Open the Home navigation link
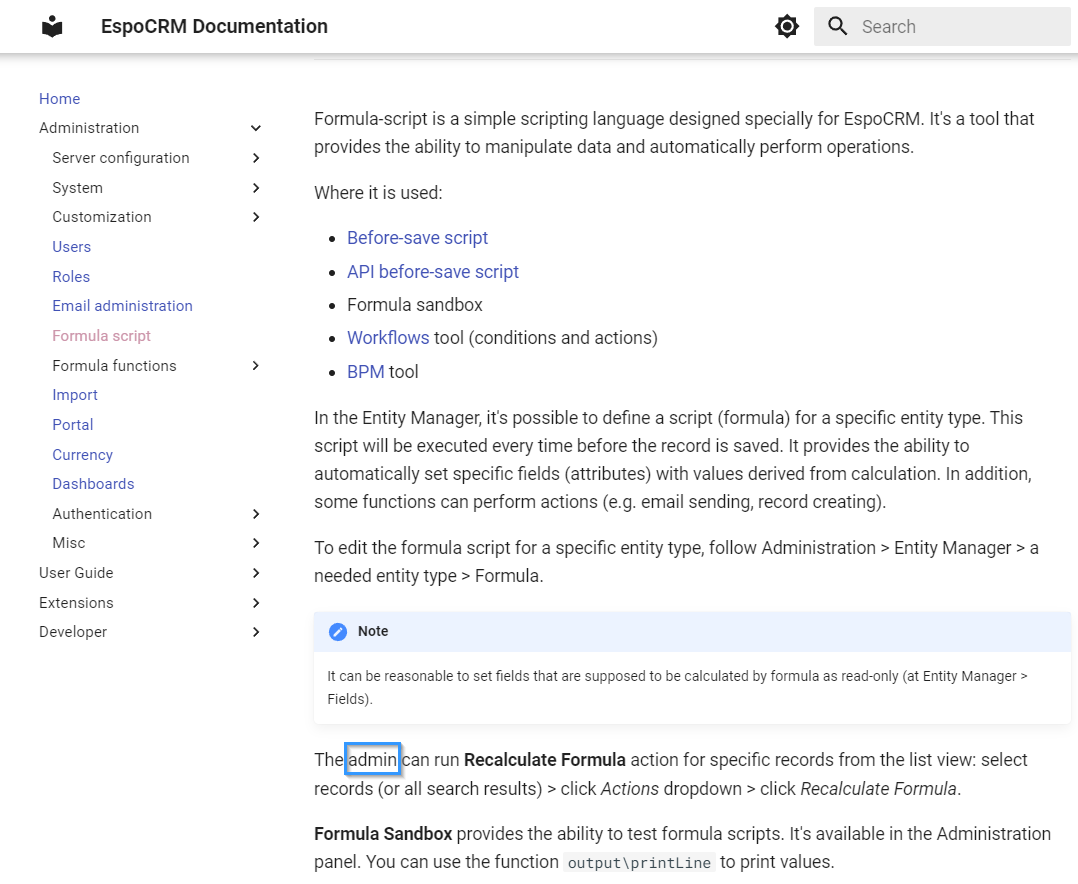 [x=59, y=99]
